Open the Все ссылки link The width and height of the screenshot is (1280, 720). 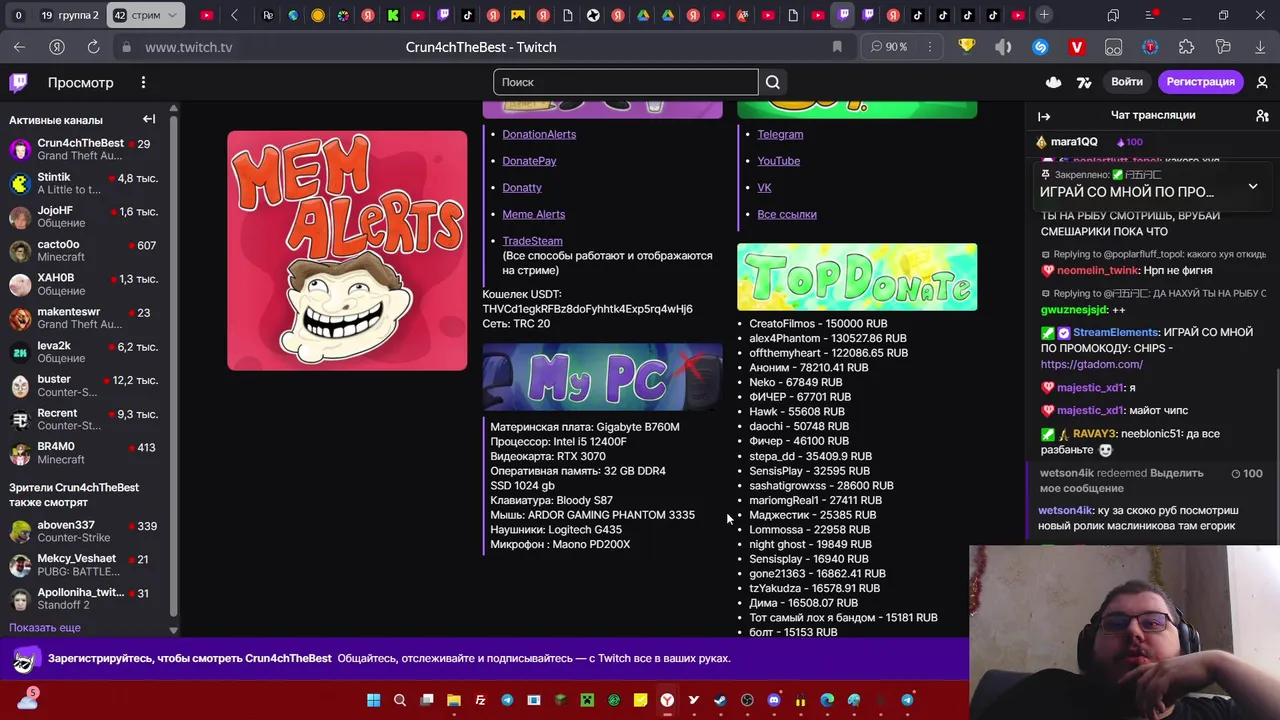point(787,214)
